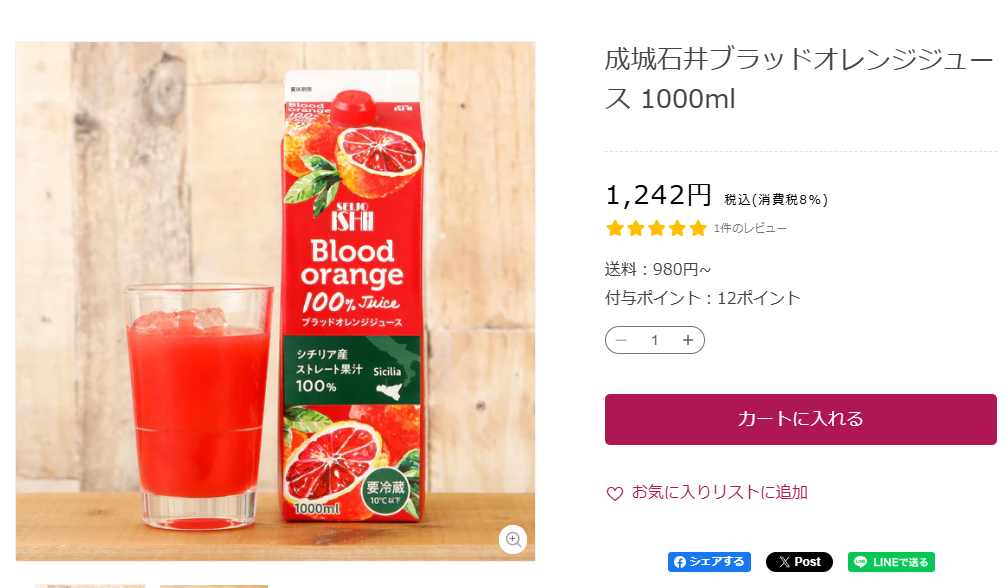Decrease quantity with the minus button
This screenshot has width=1008, height=588.
click(x=622, y=340)
